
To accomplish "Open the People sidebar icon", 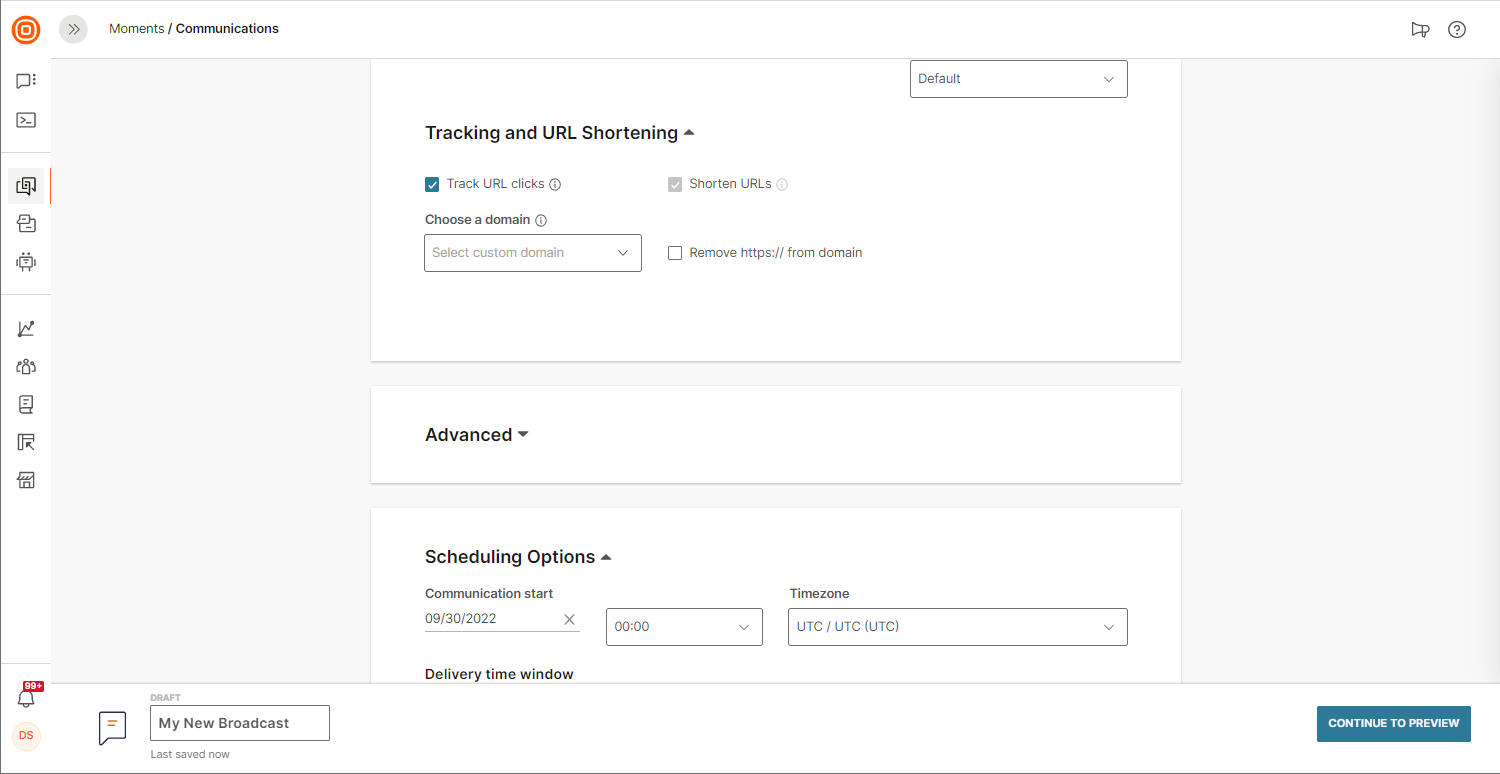I will tap(26, 367).
